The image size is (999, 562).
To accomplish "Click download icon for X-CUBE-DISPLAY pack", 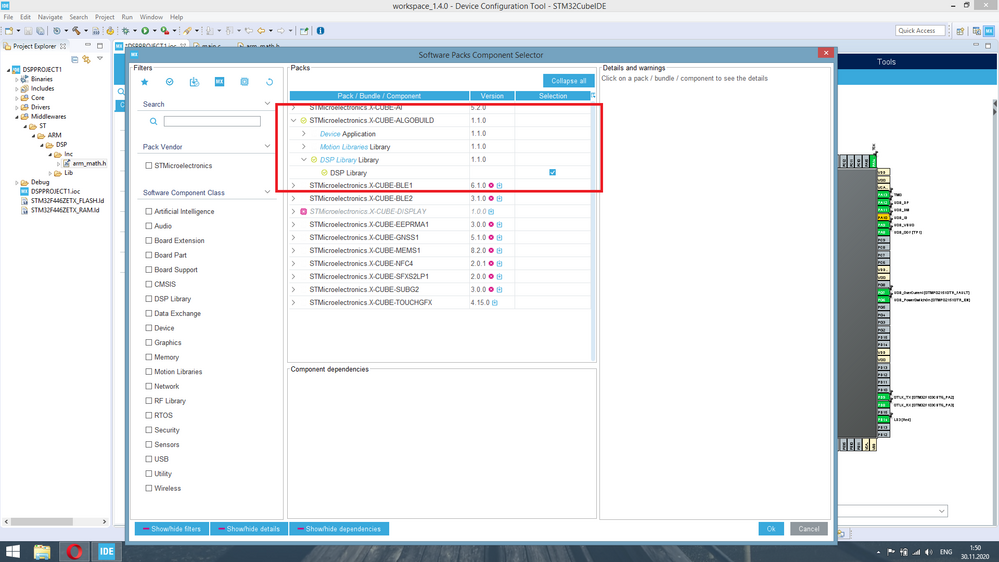I will coord(491,212).
